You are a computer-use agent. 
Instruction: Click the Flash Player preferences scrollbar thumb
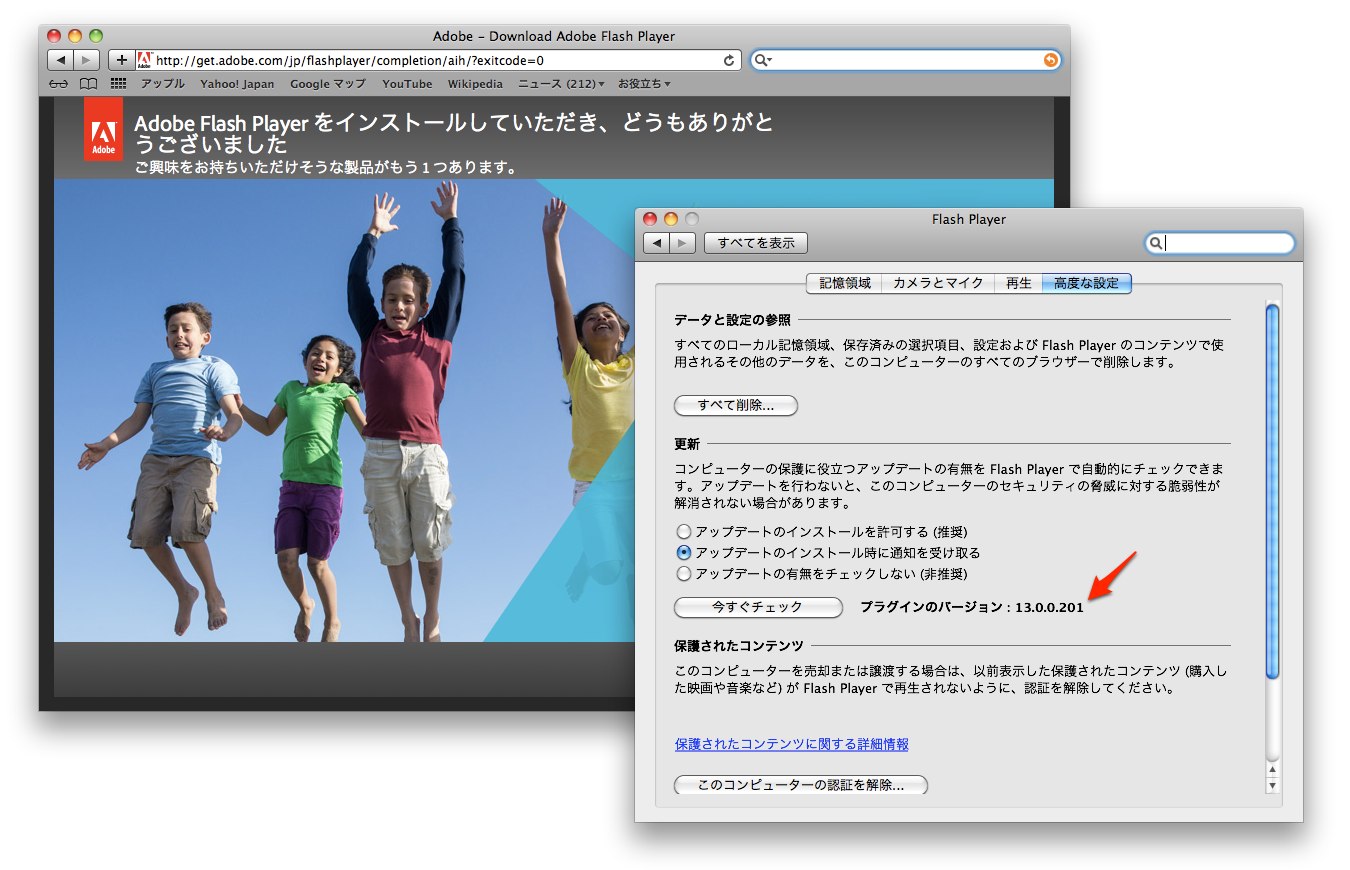[1273, 492]
